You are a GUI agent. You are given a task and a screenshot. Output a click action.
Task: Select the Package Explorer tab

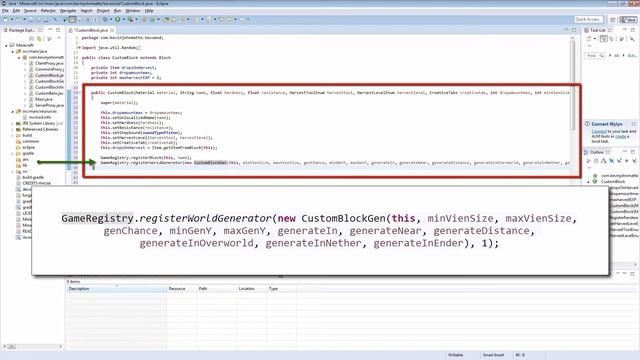pyautogui.click(x=22, y=30)
